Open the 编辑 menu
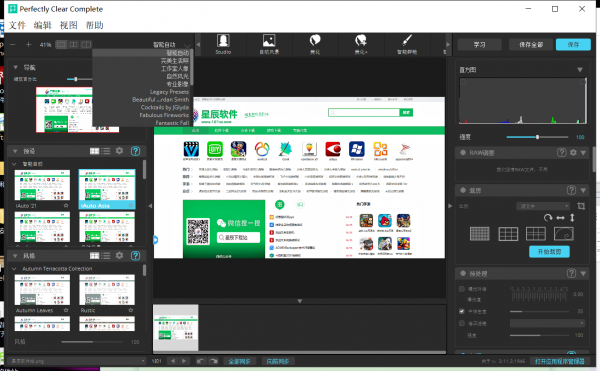Screen dimensions: 600x371 coord(42,25)
